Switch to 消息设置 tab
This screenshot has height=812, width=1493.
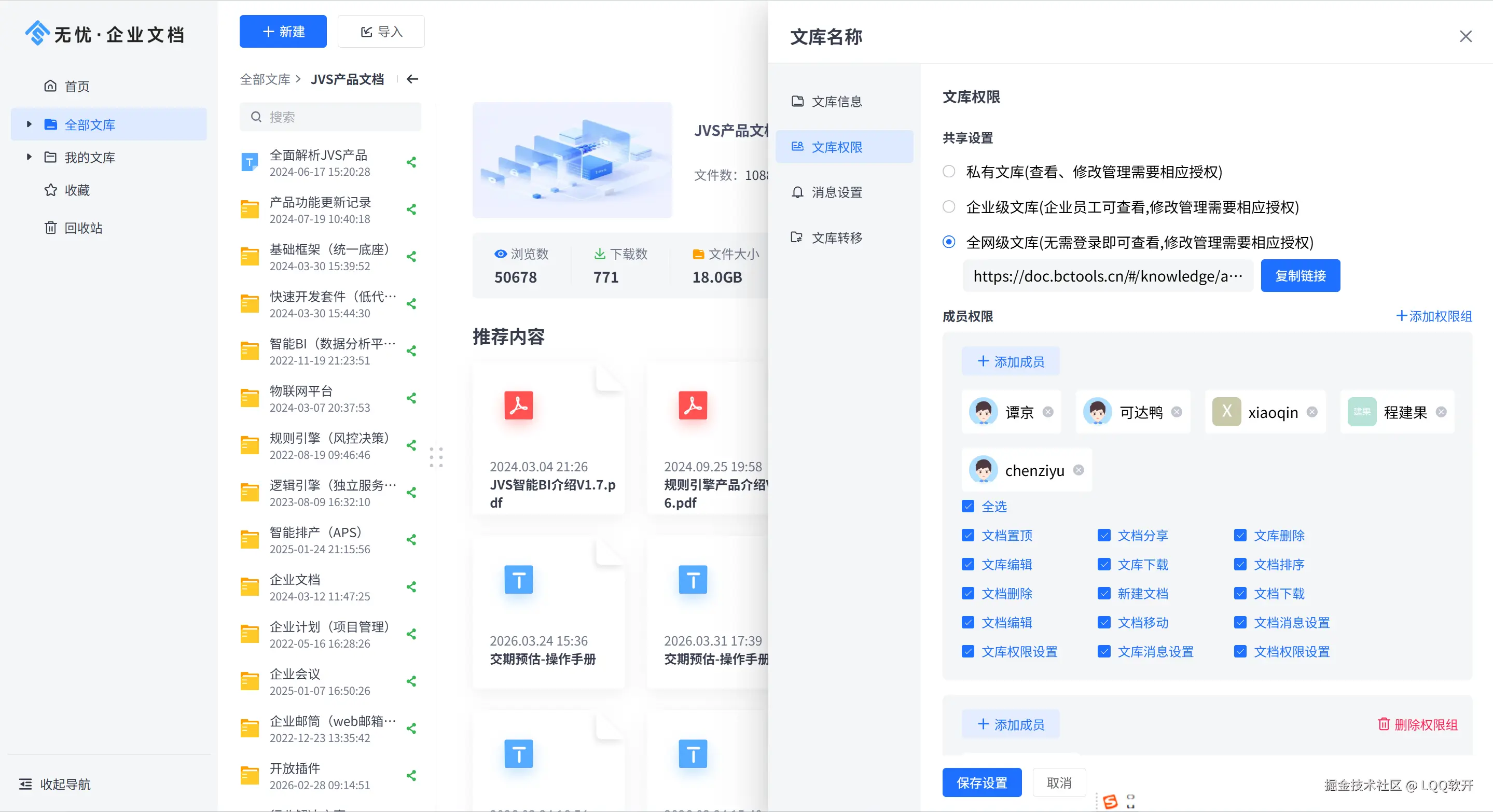[836, 192]
